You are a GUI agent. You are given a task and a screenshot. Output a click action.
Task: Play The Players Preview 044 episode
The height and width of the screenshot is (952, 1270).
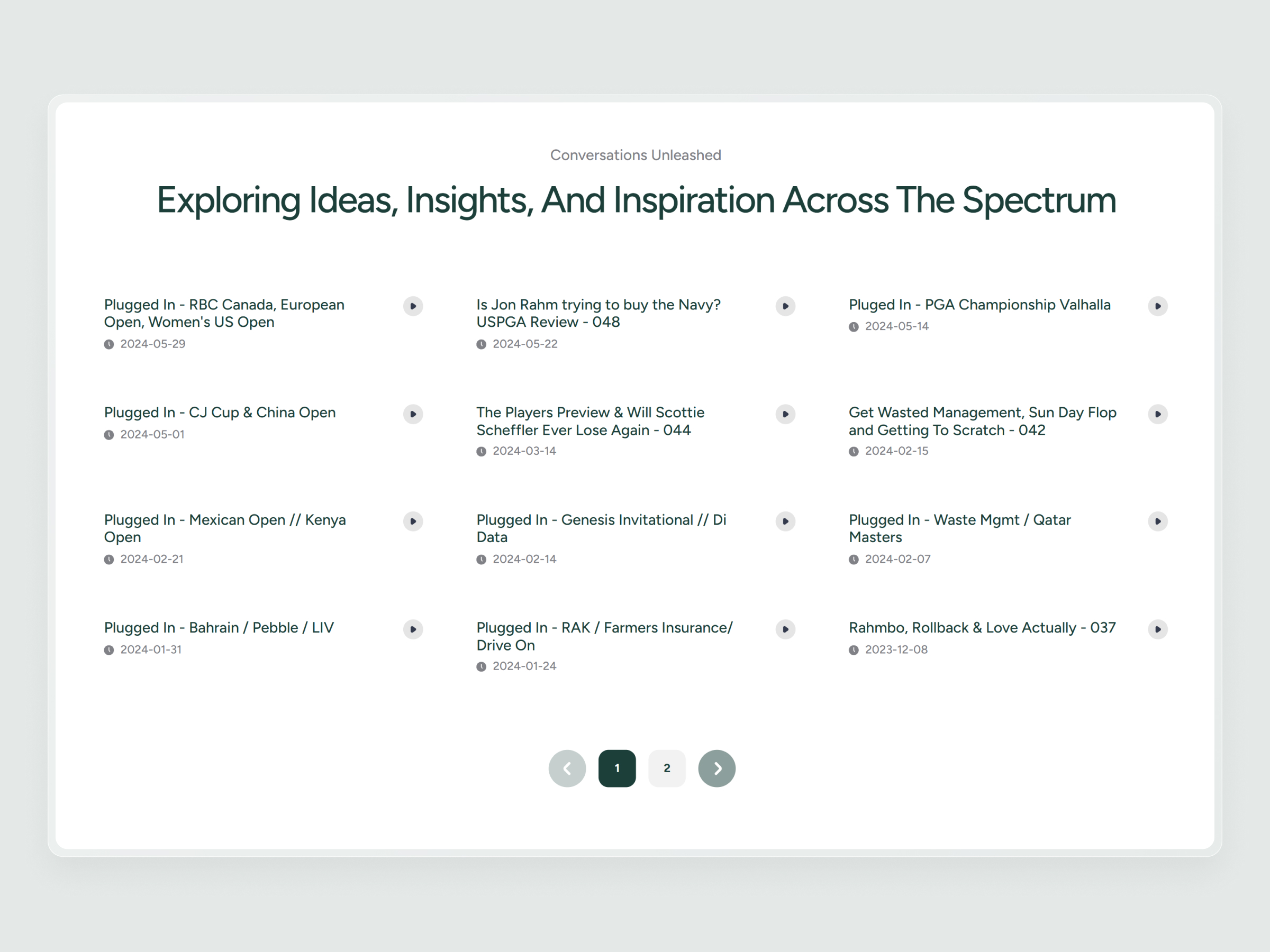(x=785, y=414)
